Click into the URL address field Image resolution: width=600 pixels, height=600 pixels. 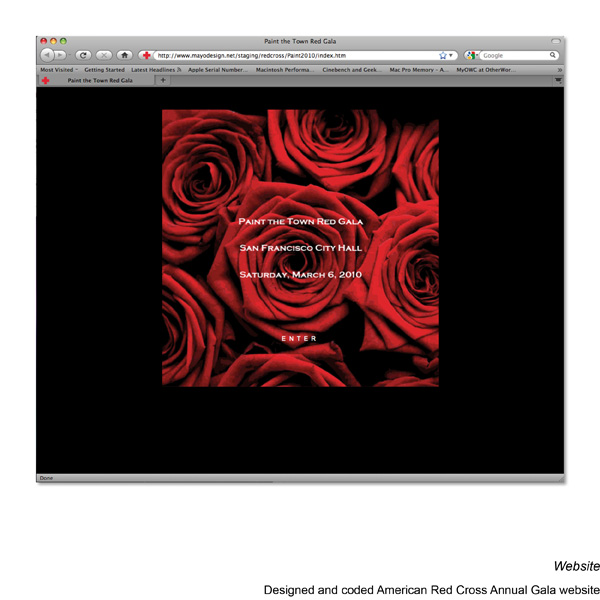(290, 55)
